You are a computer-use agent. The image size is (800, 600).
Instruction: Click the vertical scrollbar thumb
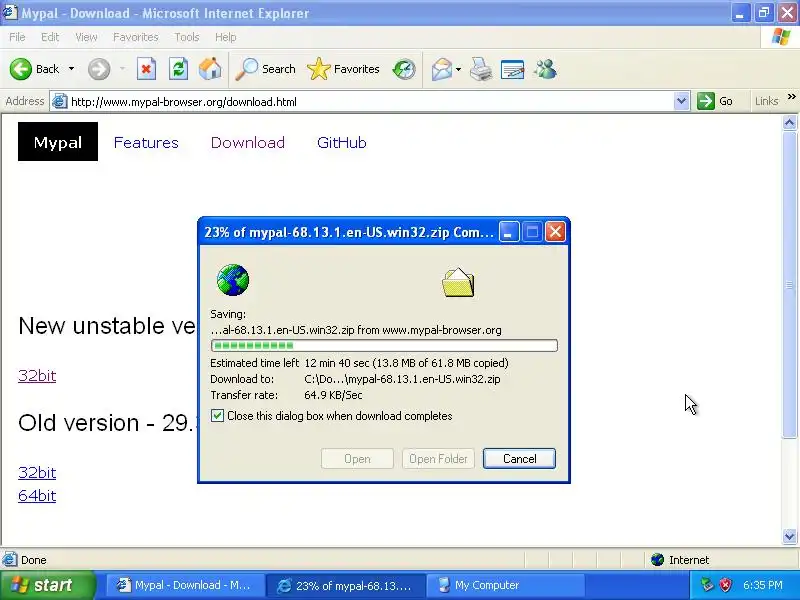pos(789,284)
